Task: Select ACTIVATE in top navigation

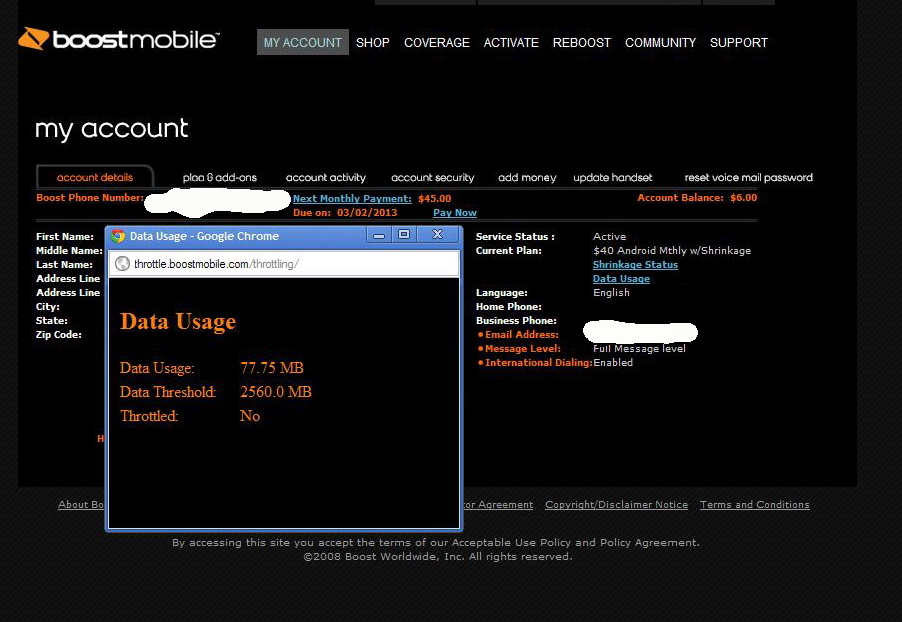Action: [511, 43]
